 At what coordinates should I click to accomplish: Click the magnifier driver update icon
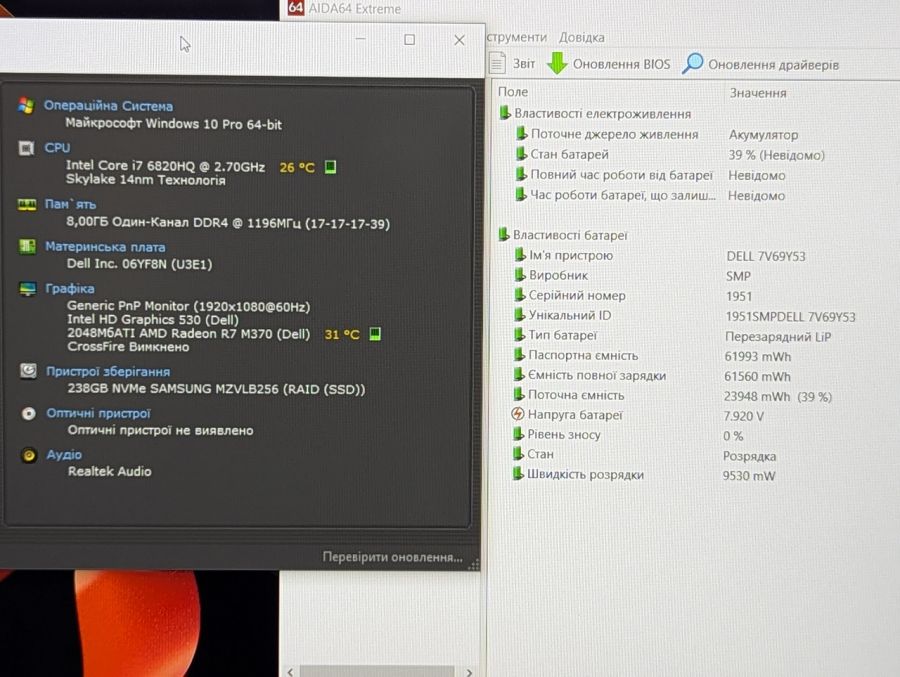(692, 63)
